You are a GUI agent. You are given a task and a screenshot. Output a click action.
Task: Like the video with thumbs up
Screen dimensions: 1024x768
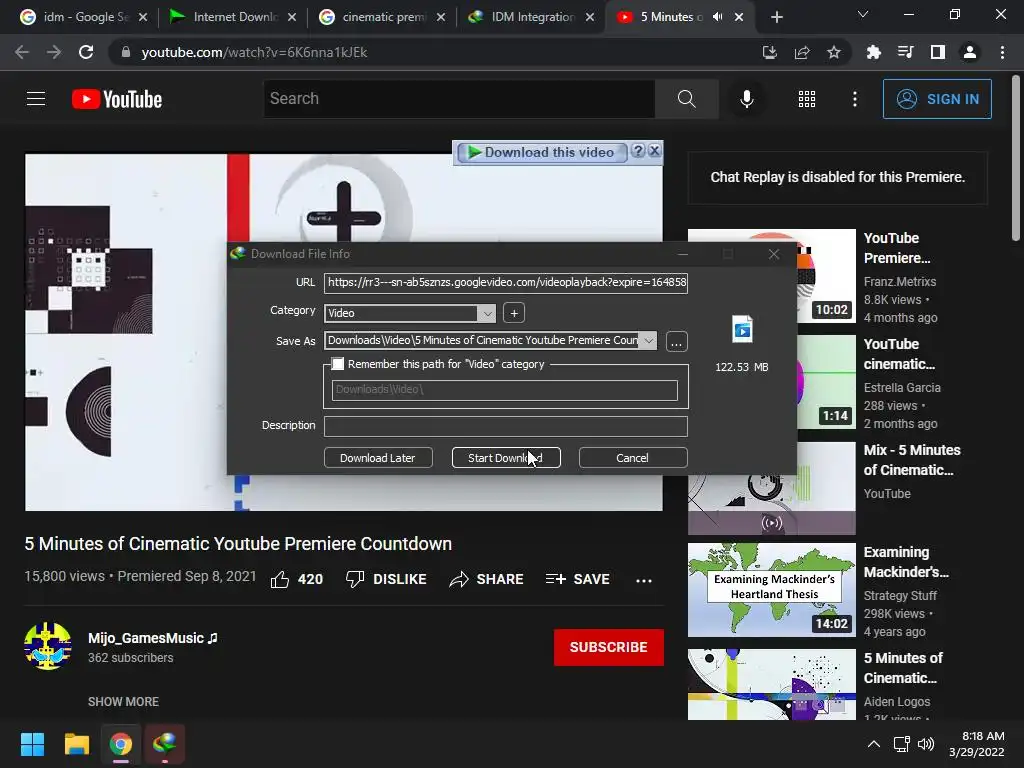pos(297,579)
